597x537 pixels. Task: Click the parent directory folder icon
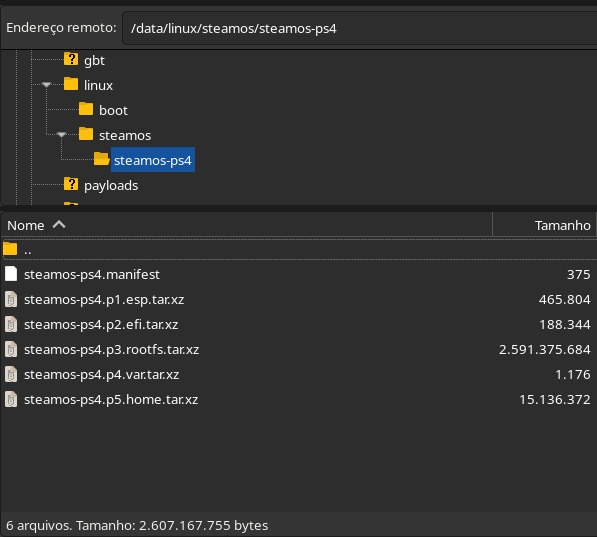pos(10,249)
